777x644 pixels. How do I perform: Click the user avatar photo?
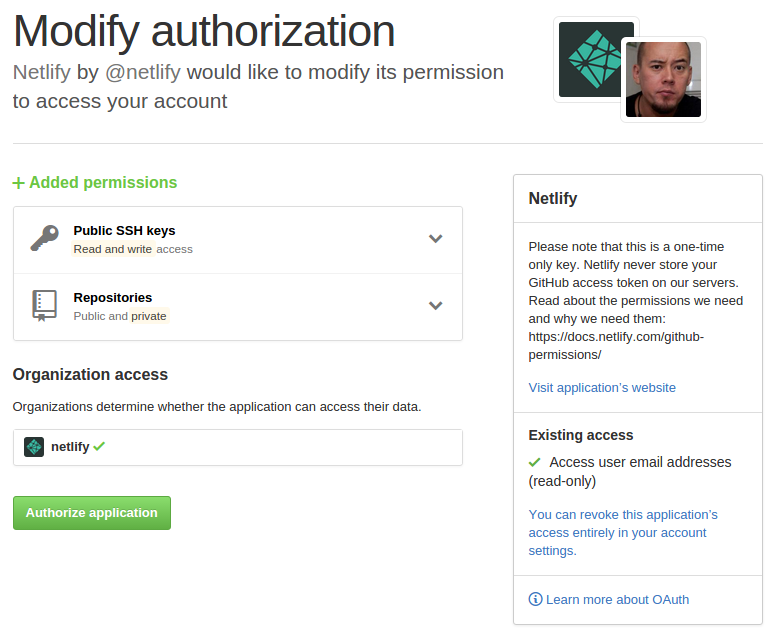tap(663, 80)
